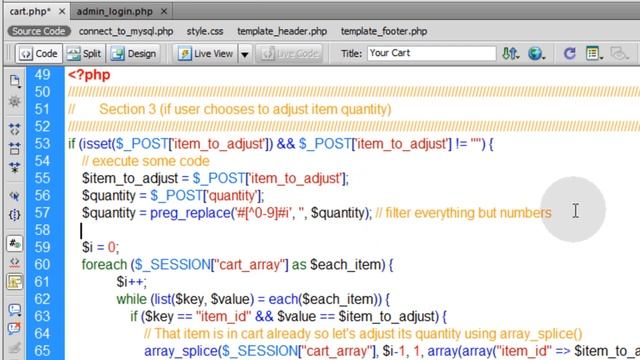Click the Title field containing Your Cart
The image size is (640, 360).
[431, 53]
